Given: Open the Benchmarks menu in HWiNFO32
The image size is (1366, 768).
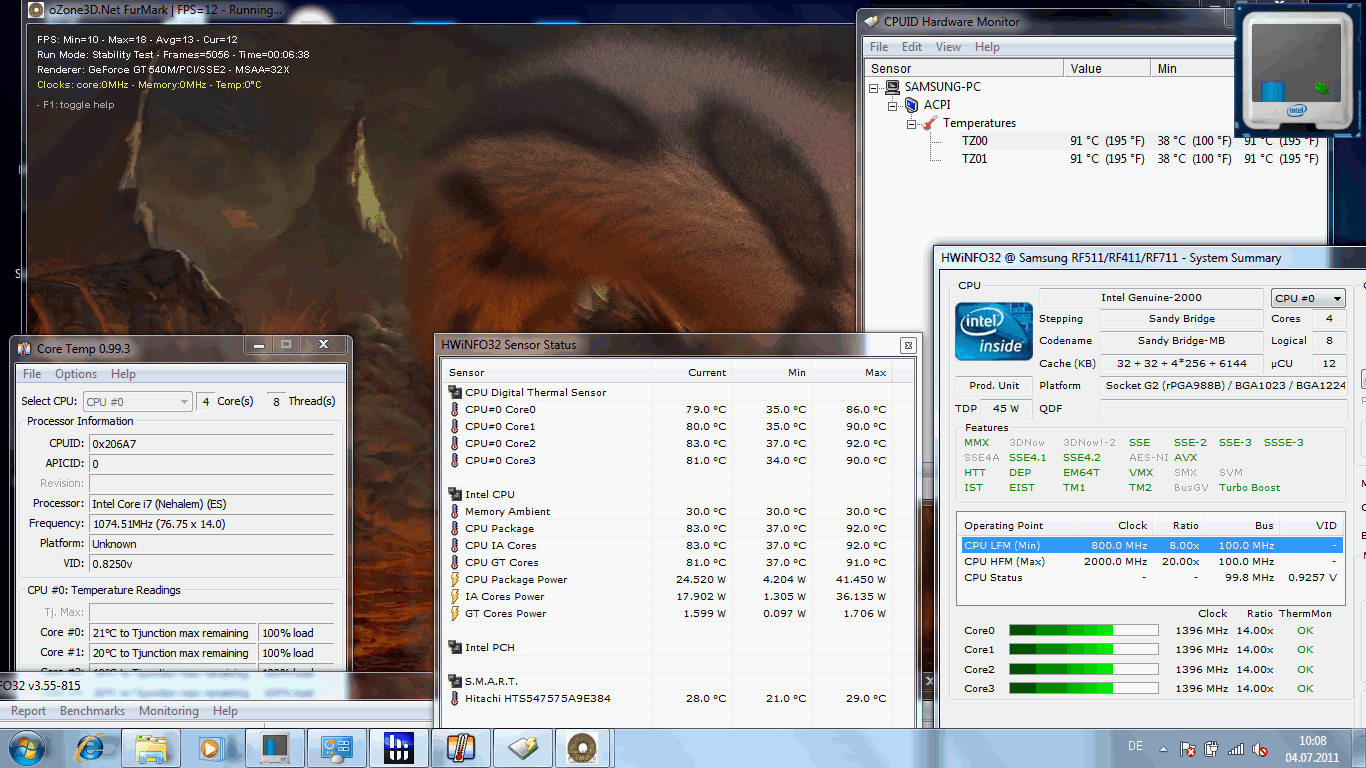Looking at the screenshot, I should pyautogui.click(x=92, y=711).
